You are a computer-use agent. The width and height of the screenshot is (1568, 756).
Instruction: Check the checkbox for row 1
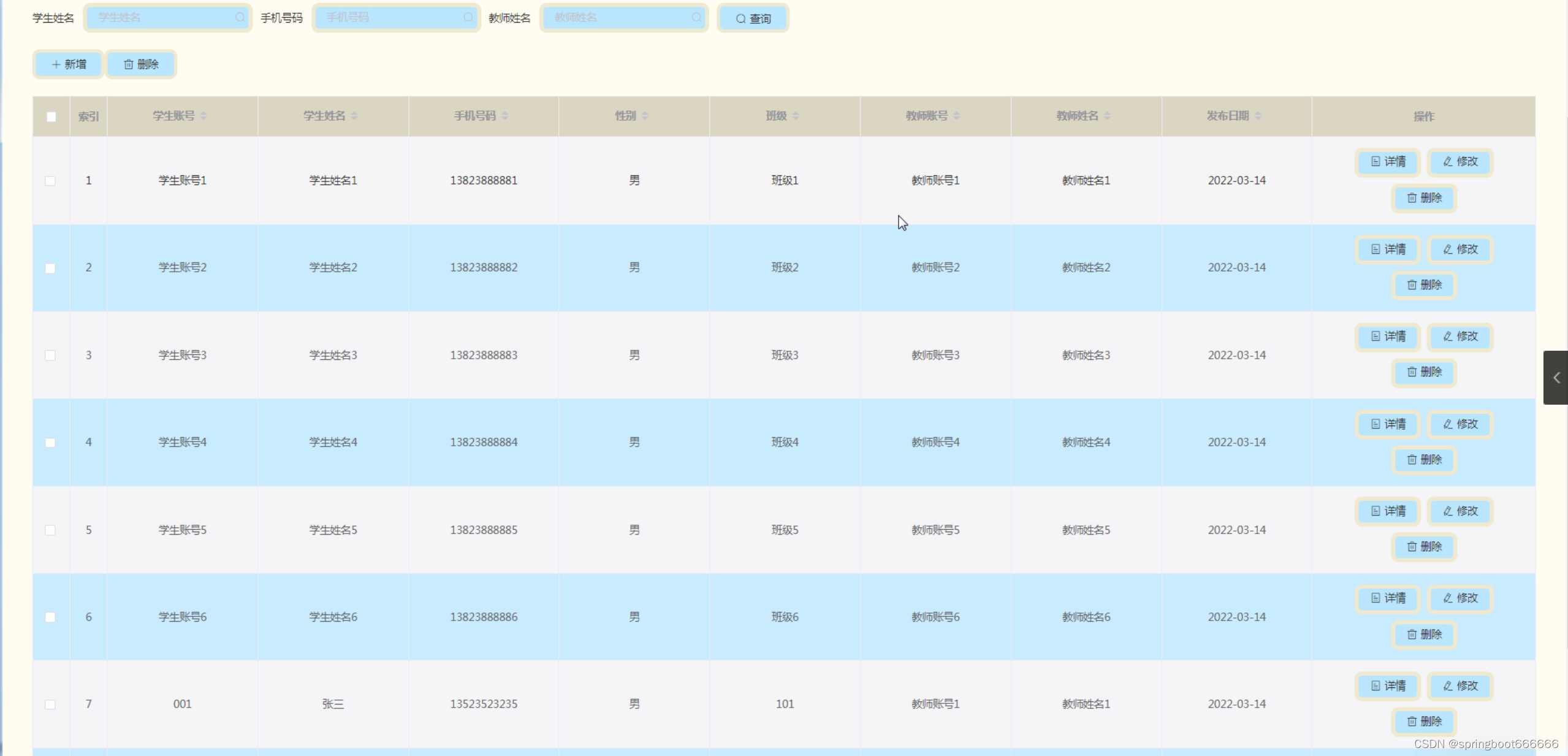(x=50, y=181)
